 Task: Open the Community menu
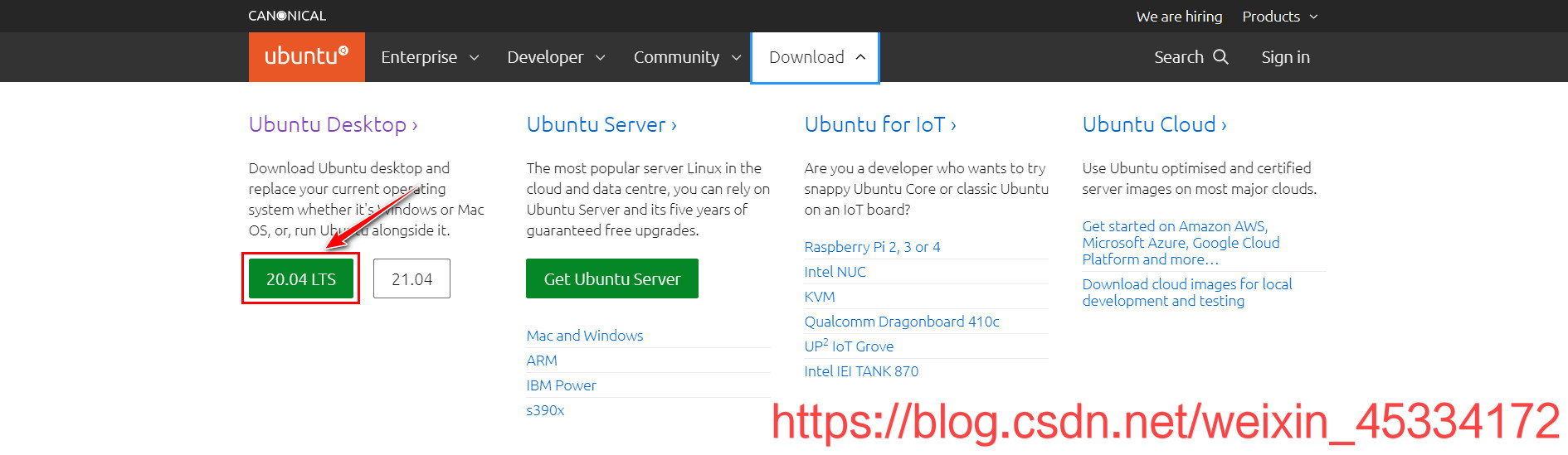click(687, 57)
